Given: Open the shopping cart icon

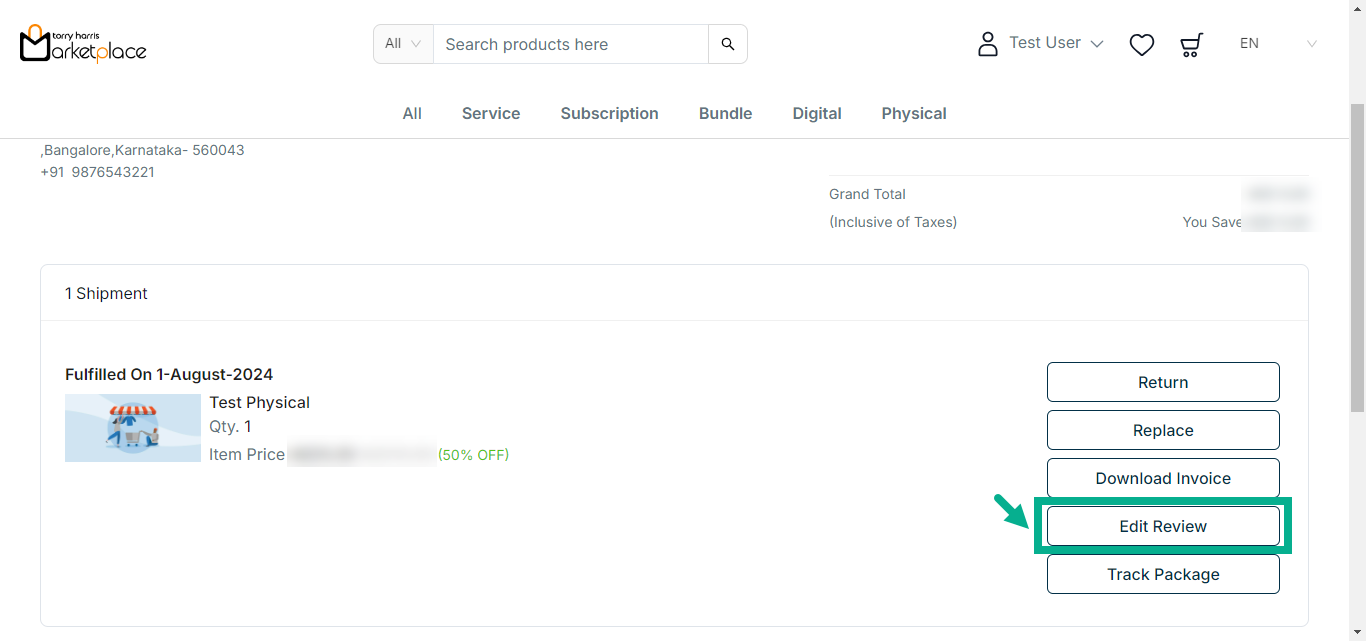Looking at the screenshot, I should pyautogui.click(x=1191, y=44).
